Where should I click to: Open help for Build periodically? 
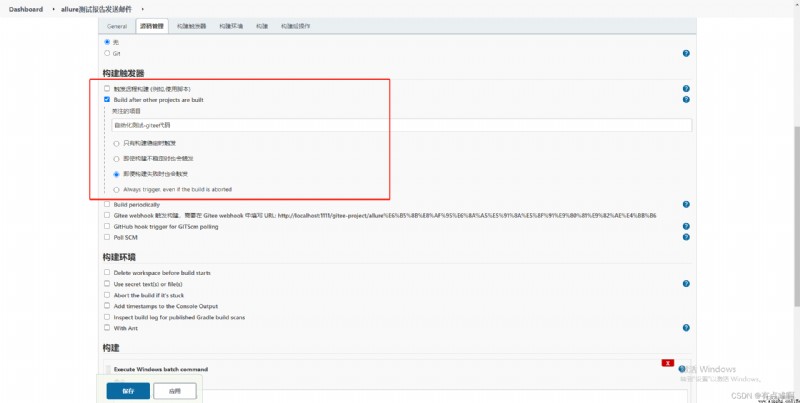pyautogui.click(x=686, y=204)
